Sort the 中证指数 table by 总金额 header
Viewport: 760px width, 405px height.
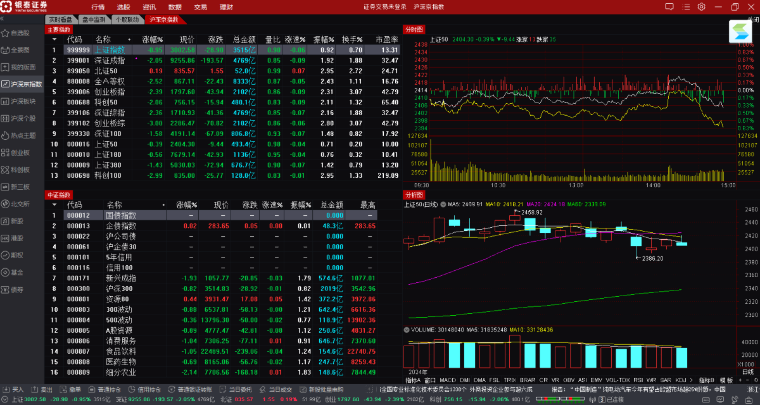coord(332,205)
